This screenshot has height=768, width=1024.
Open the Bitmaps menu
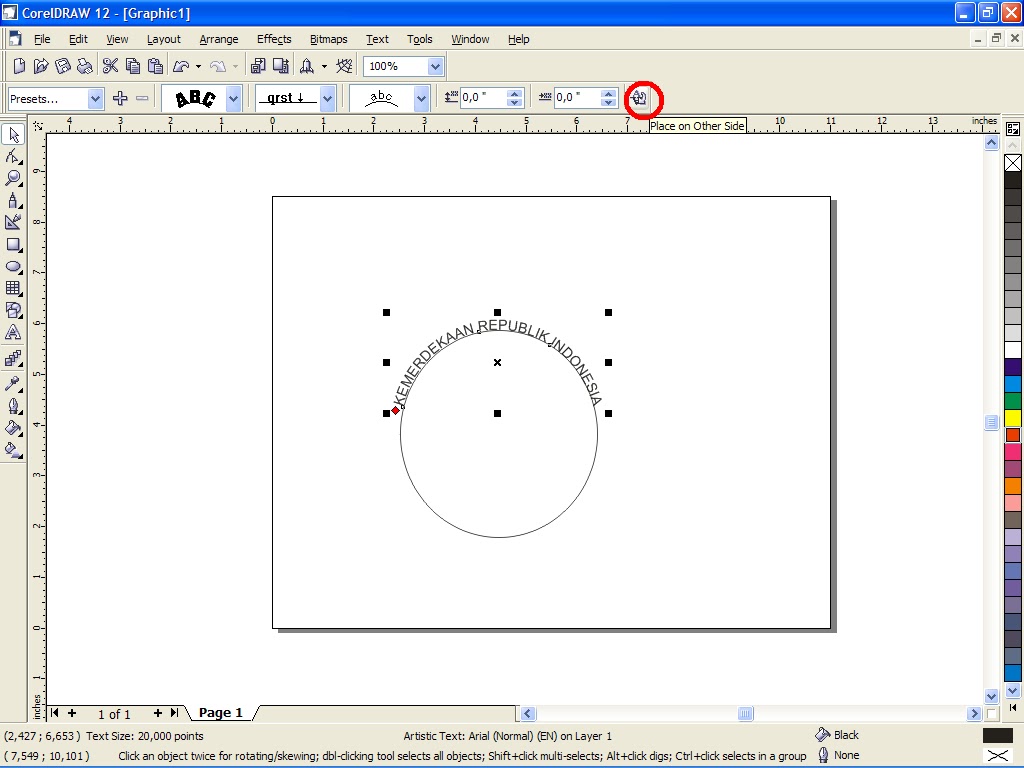[x=328, y=39]
